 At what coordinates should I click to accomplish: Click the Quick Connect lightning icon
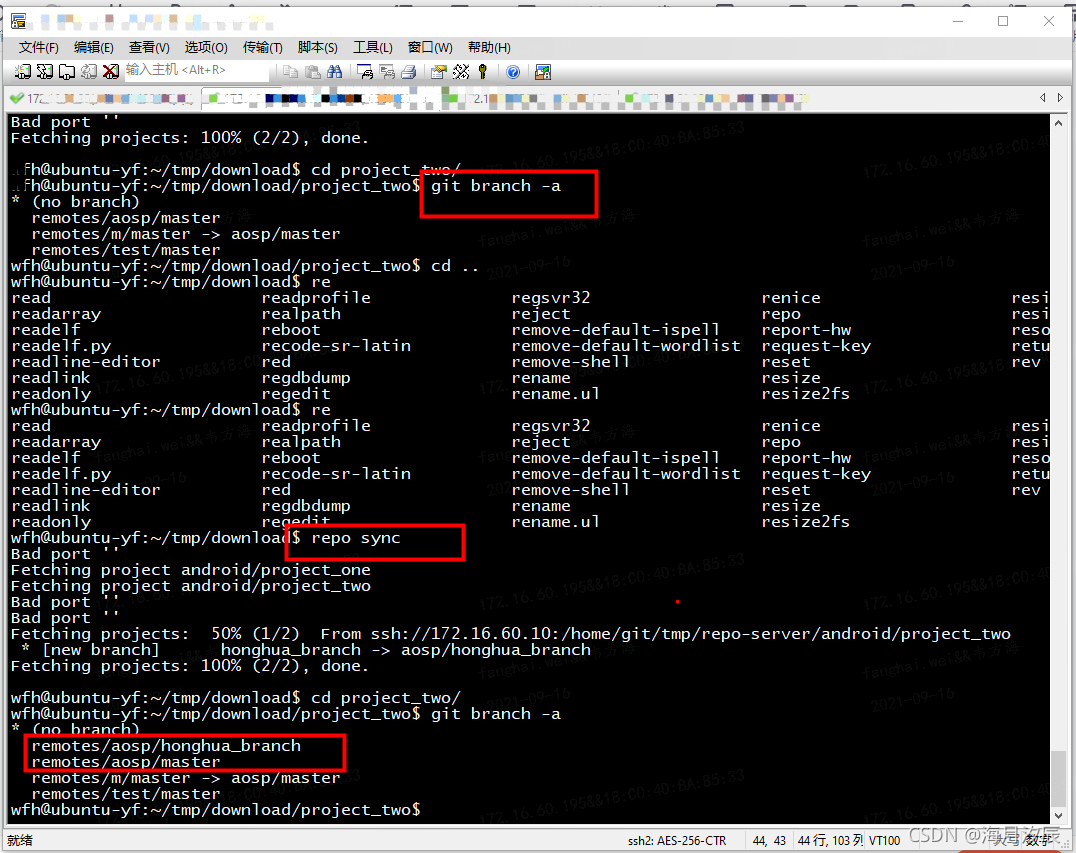point(45,71)
